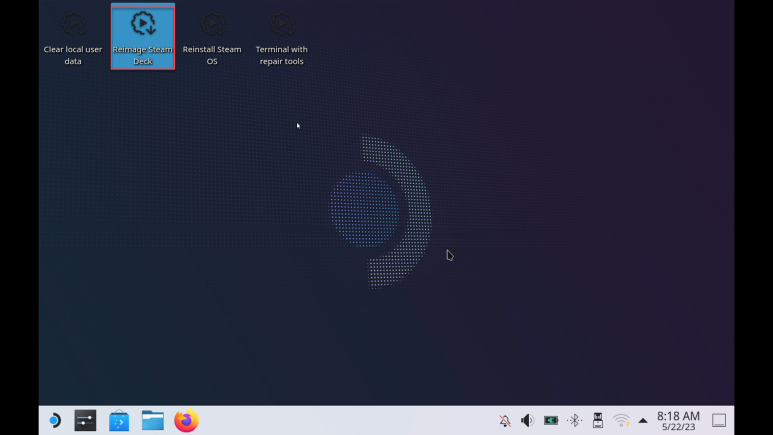This screenshot has width=773, height=435.
Task: Open the 8:18 AM clock calendar
Action: [678, 421]
